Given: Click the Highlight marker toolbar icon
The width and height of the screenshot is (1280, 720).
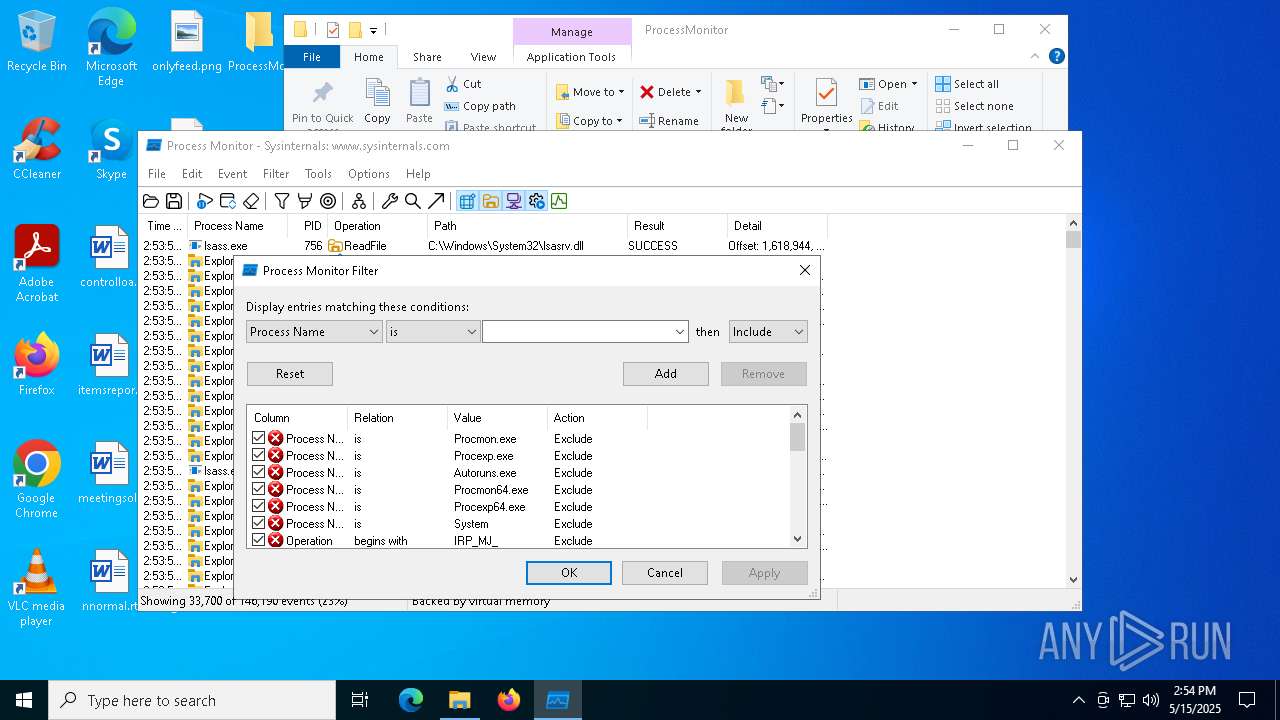Looking at the screenshot, I should pyautogui.click(x=305, y=201).
